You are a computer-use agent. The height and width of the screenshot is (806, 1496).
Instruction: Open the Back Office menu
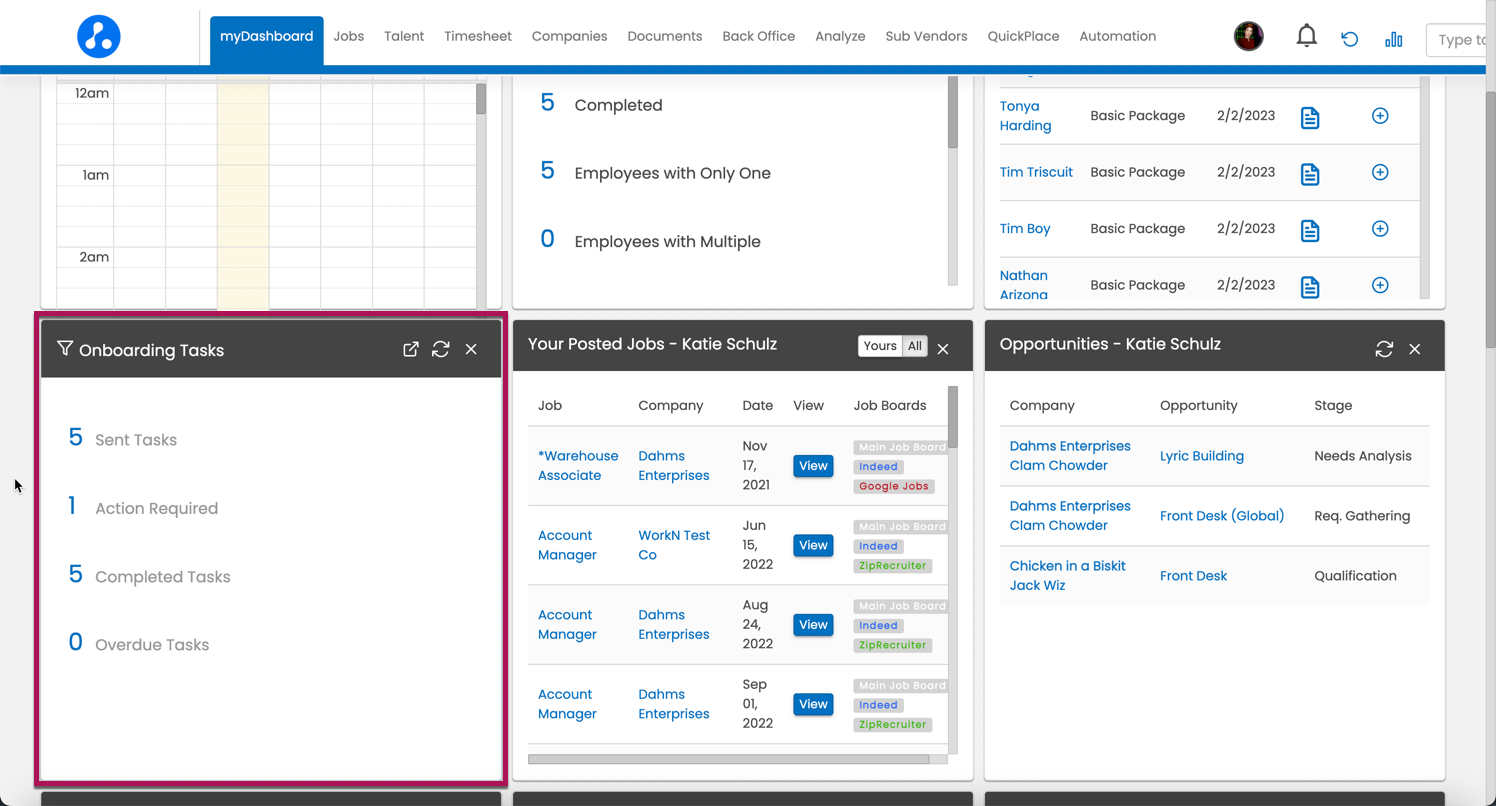click(759, 36)
